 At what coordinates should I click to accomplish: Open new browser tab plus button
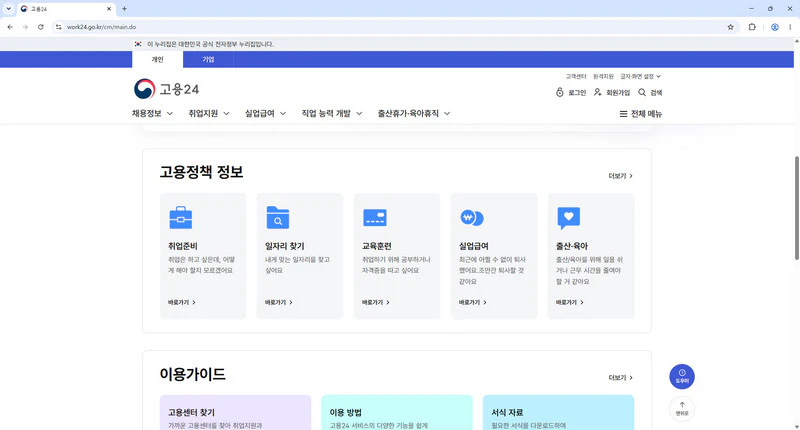point(124,9)
